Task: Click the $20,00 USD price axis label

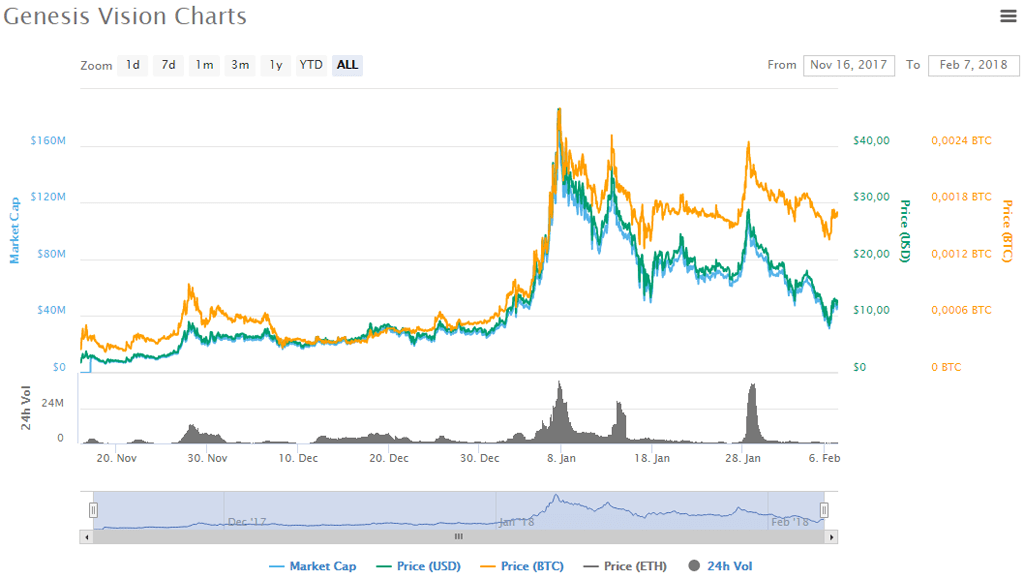Action: (871, 253)
